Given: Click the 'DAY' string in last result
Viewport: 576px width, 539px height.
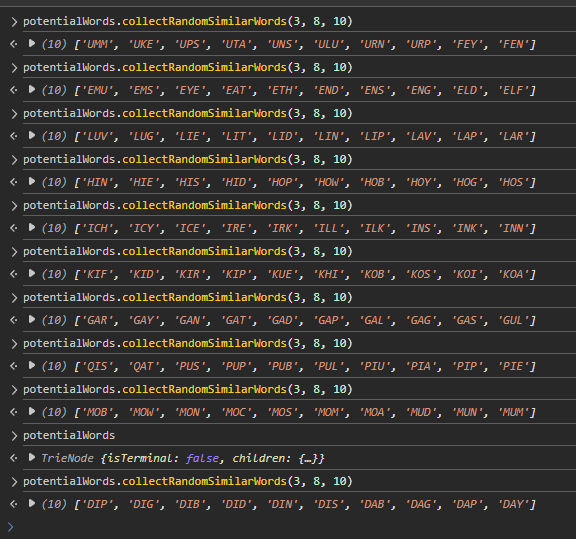Looking at the screenshot, I should (x=513, y=504).
